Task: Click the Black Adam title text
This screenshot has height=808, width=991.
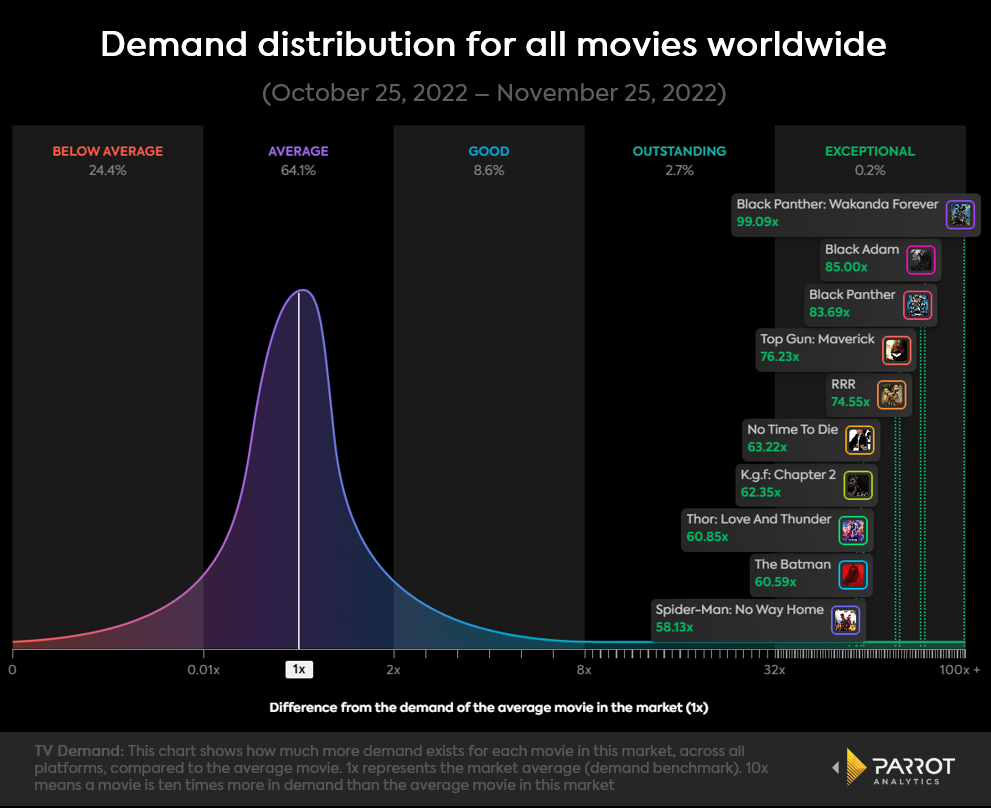Action: 862,250
